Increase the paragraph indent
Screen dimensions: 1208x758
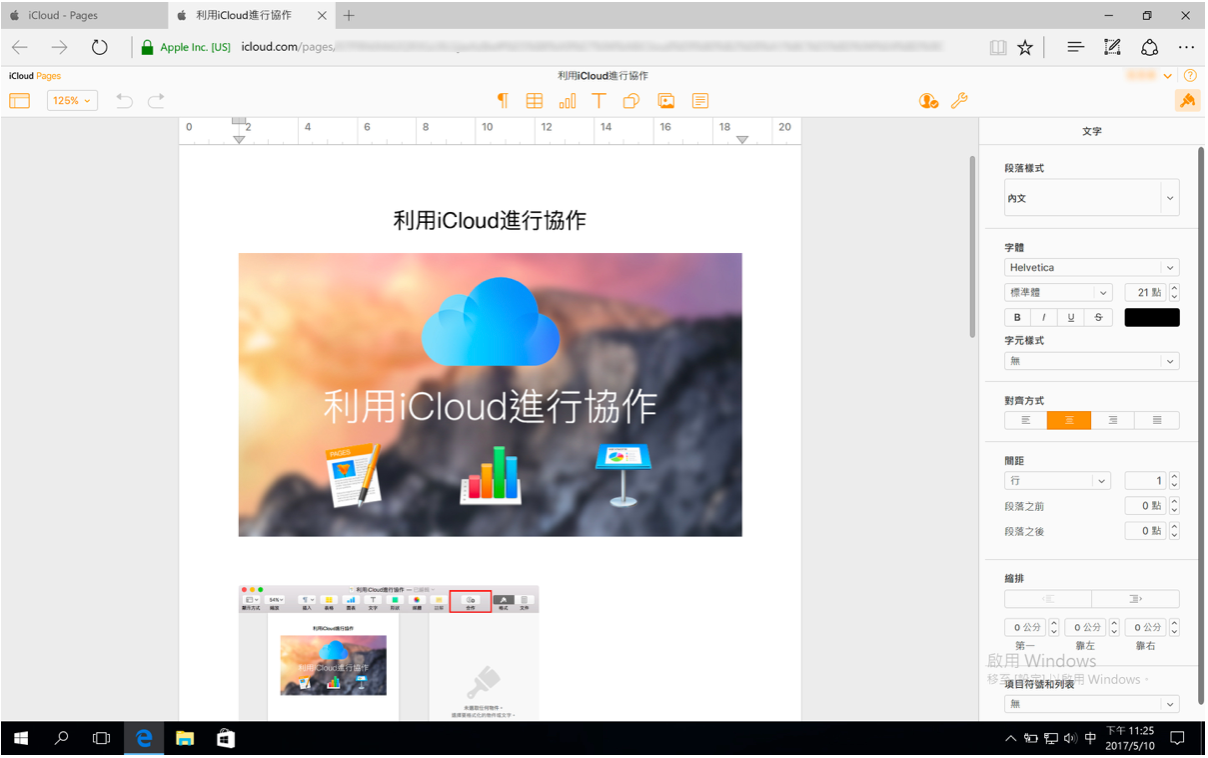point(1136,599)
